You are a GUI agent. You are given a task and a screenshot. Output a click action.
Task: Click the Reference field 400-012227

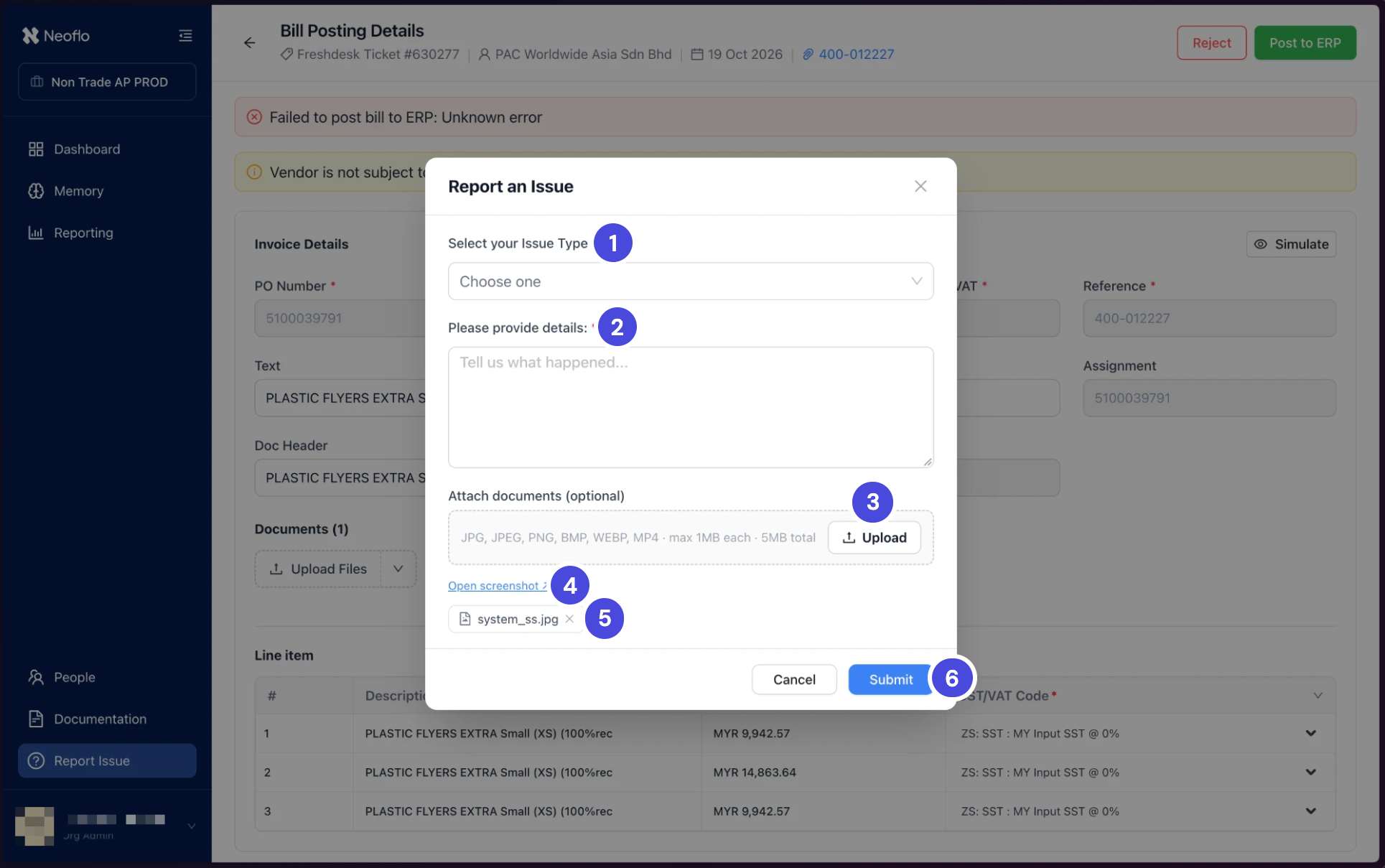pos(1209,318)
